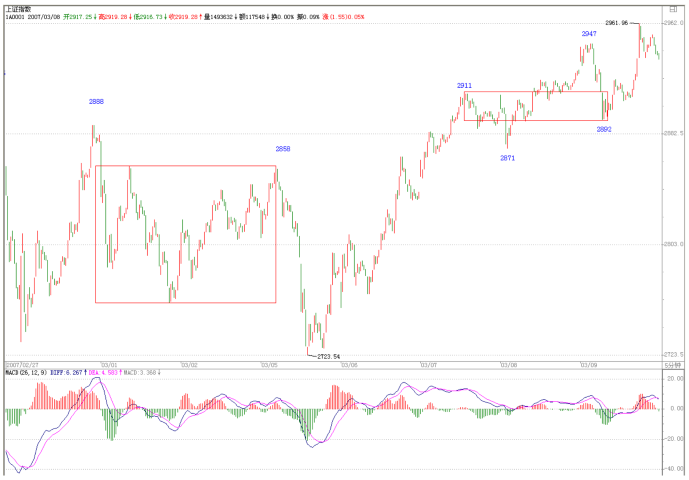Click the 1A0001 stock code label
This screenshot has width=689, height=480.
pos(15,17)
